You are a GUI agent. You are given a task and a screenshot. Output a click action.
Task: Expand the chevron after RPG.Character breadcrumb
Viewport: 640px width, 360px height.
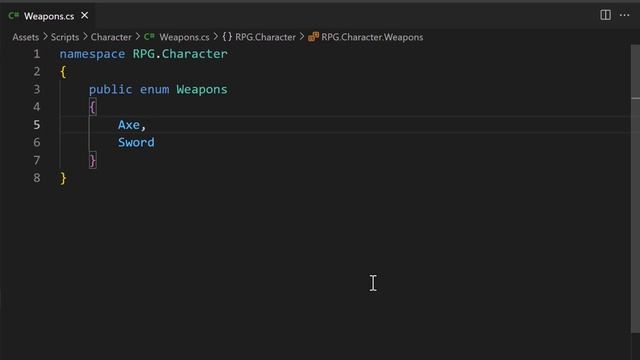coord(302,37)
